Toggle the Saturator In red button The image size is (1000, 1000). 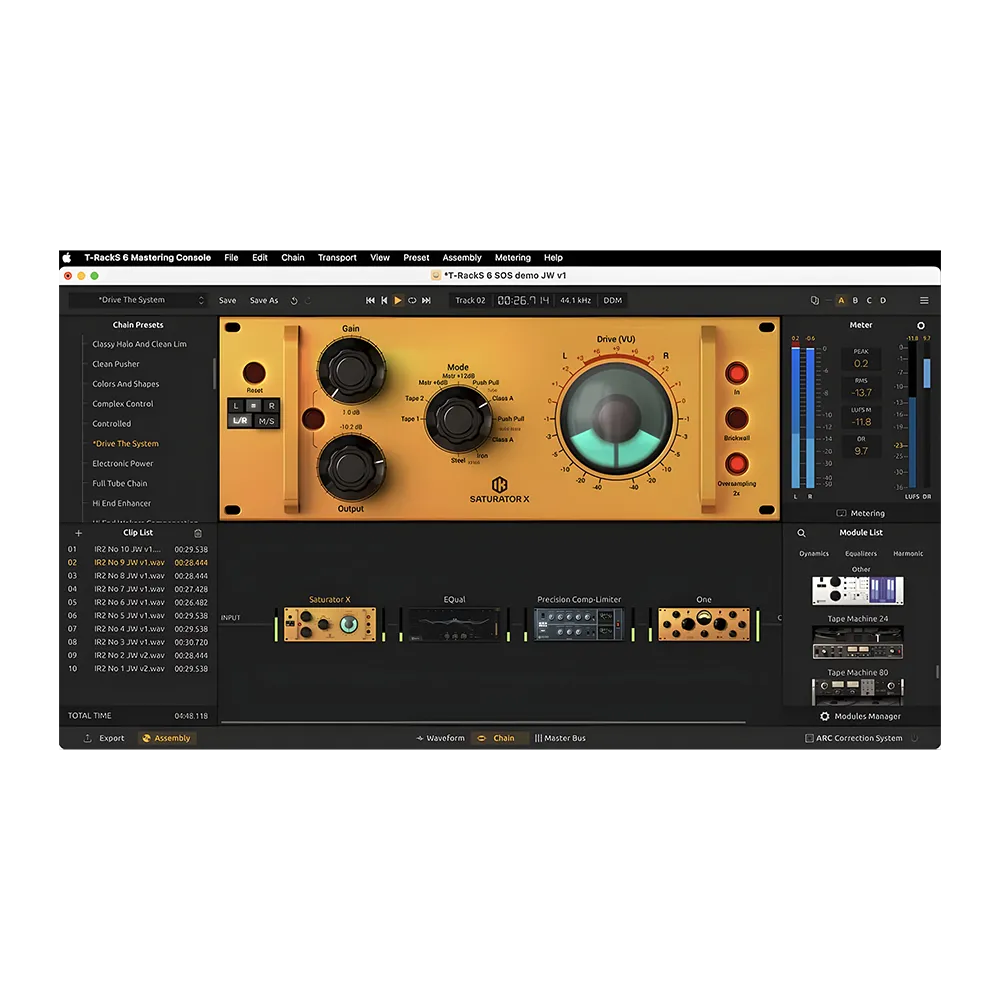(737, 373)
